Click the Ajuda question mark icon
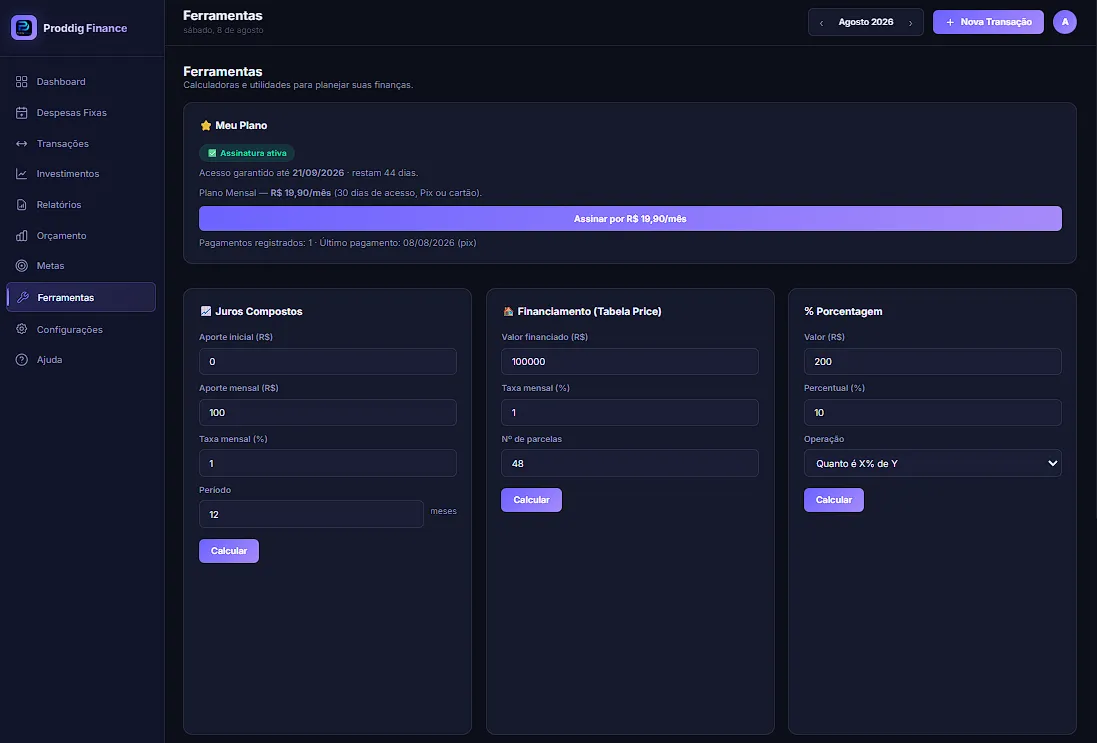 click(x=22, y=360)
